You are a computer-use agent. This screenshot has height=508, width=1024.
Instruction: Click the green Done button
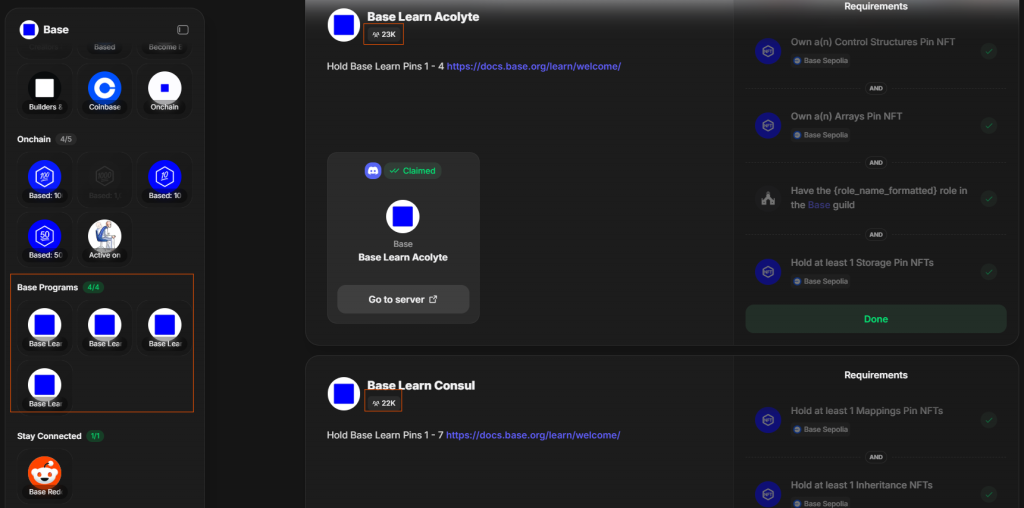(875, 319)
